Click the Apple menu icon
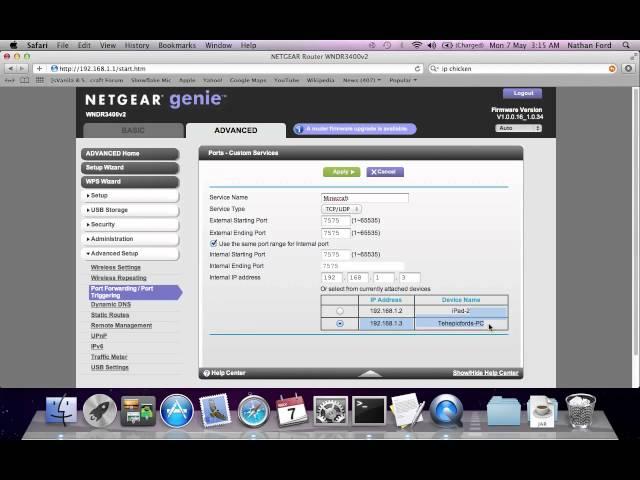640x480 pixels. 13,45
